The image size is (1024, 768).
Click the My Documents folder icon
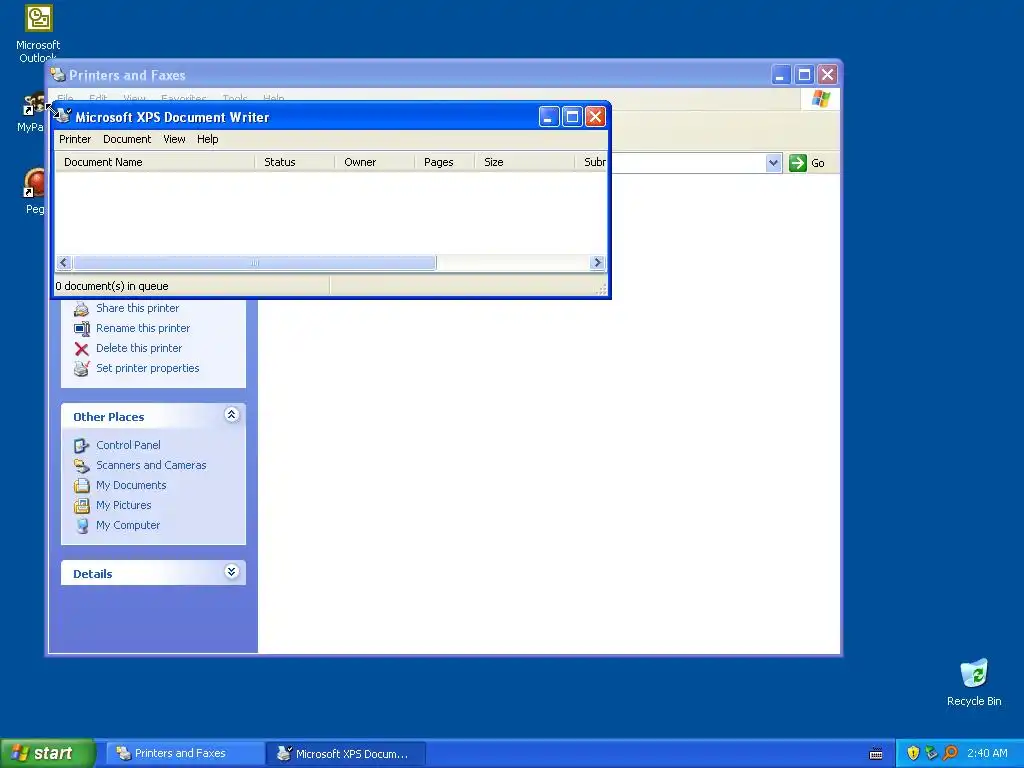click(82, 485)
